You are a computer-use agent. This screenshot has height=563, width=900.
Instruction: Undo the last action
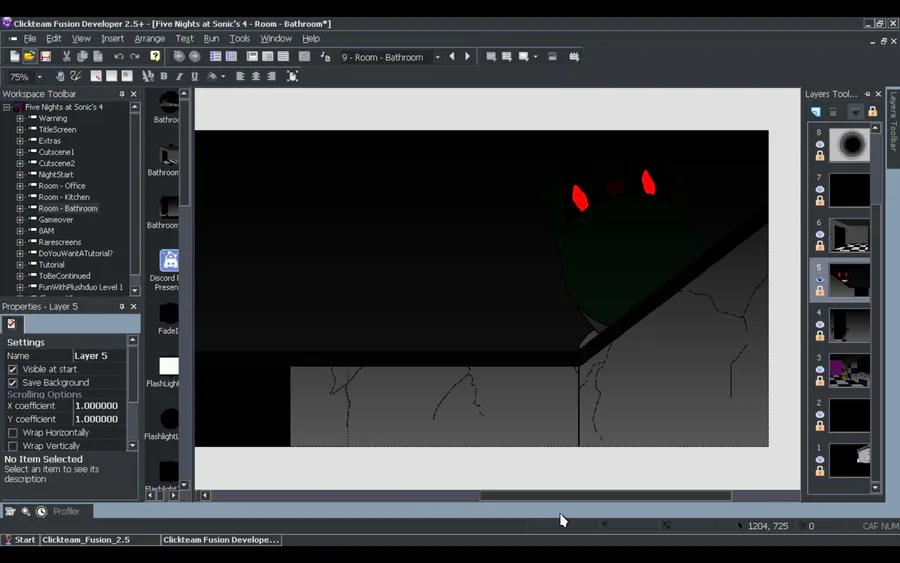click(119, 56)
